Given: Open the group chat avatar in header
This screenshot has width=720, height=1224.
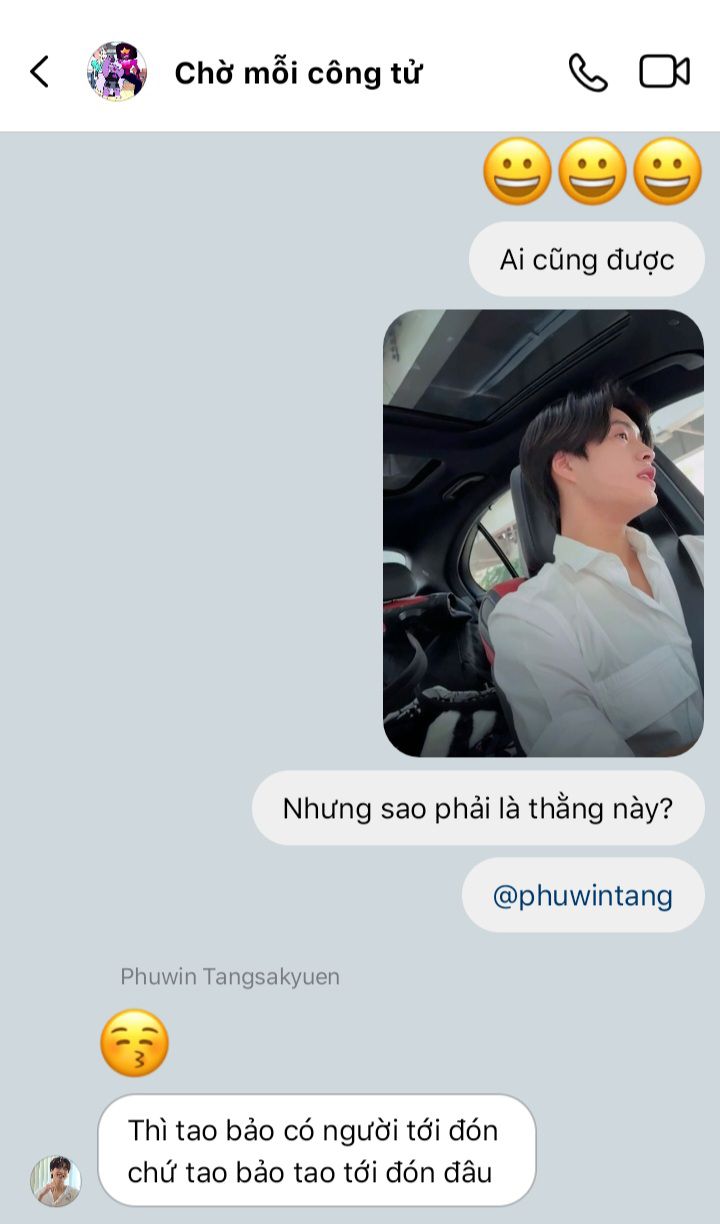Looking at the screenshot, I should coord(117,72).
